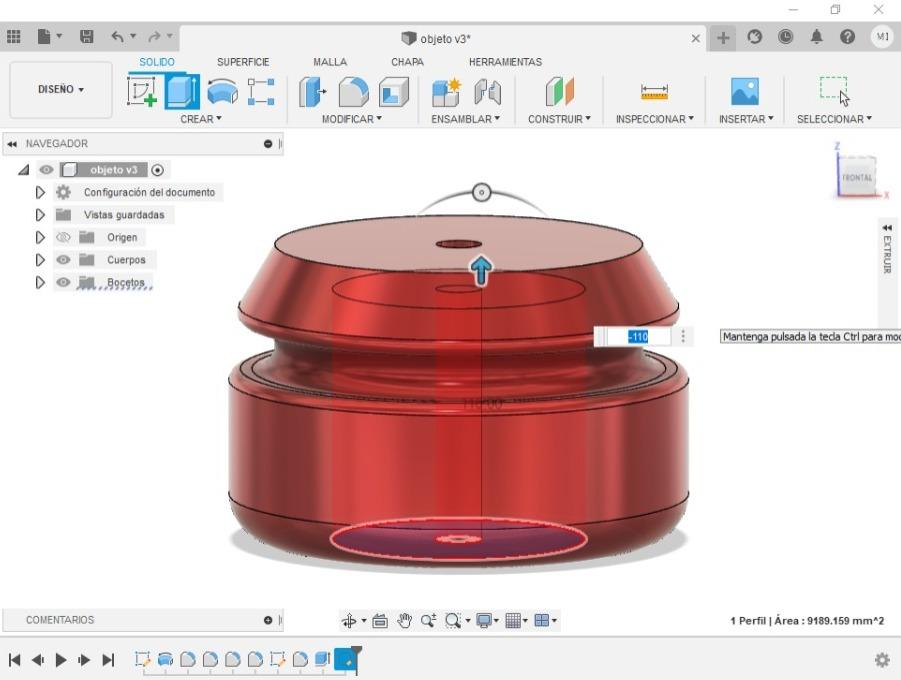Switch to the CHAPA tab
The image size is (901, 680).
click(x=407, y=62)
